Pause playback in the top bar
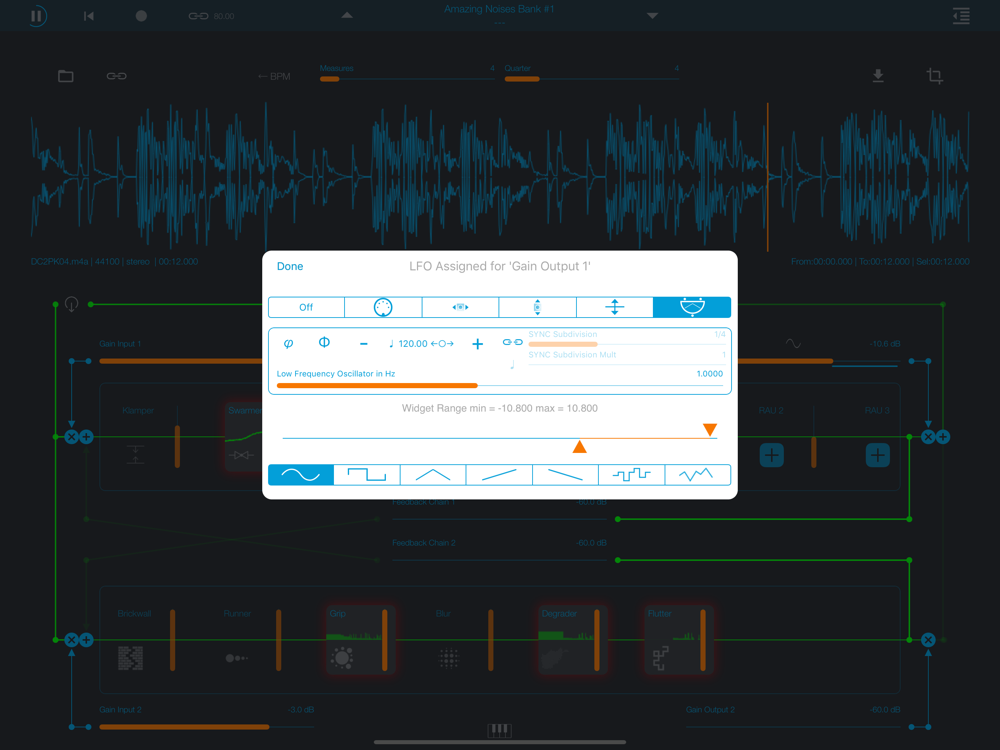The height and width of the screenshot is (750, 1000). (x=37, y=15)
